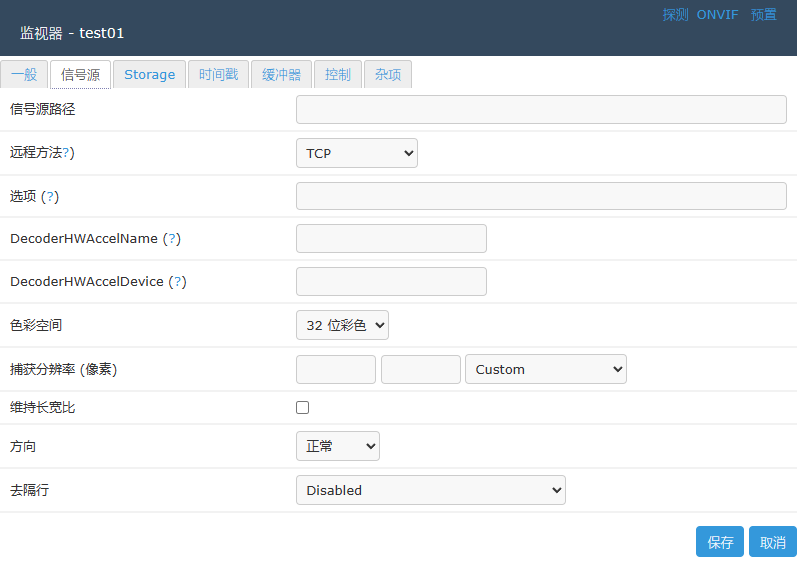Switch to the Storage tab
The height and width of the screenshot is (579, 797).
[x=149, y=74]
